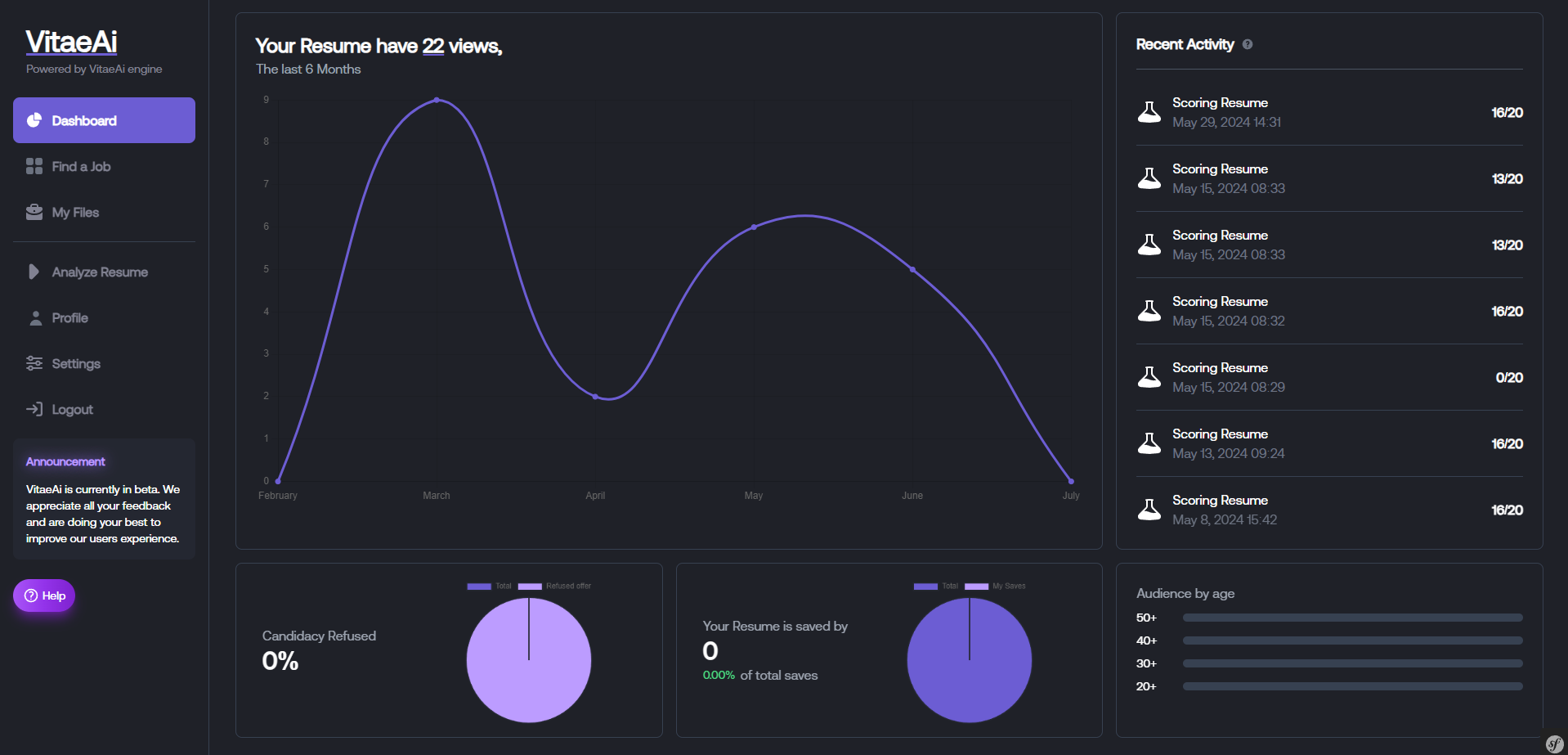
Task: Click the Logout link
Action: pyautogui.click(x=104, y=409)
